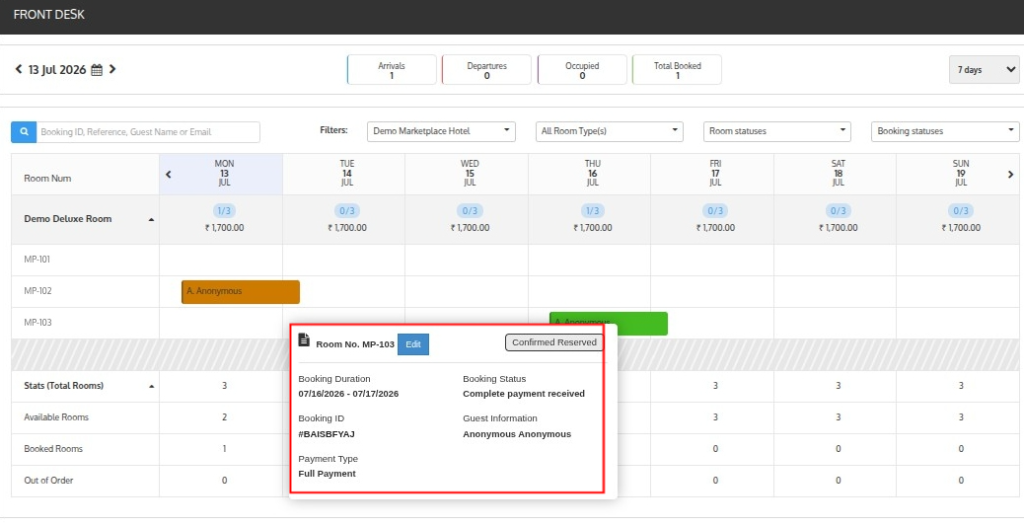The width and height of the screenshot is (1024, 527).
Task: Click the document icon beside Room No. MP-103
Action: click(x=304, y=340)
